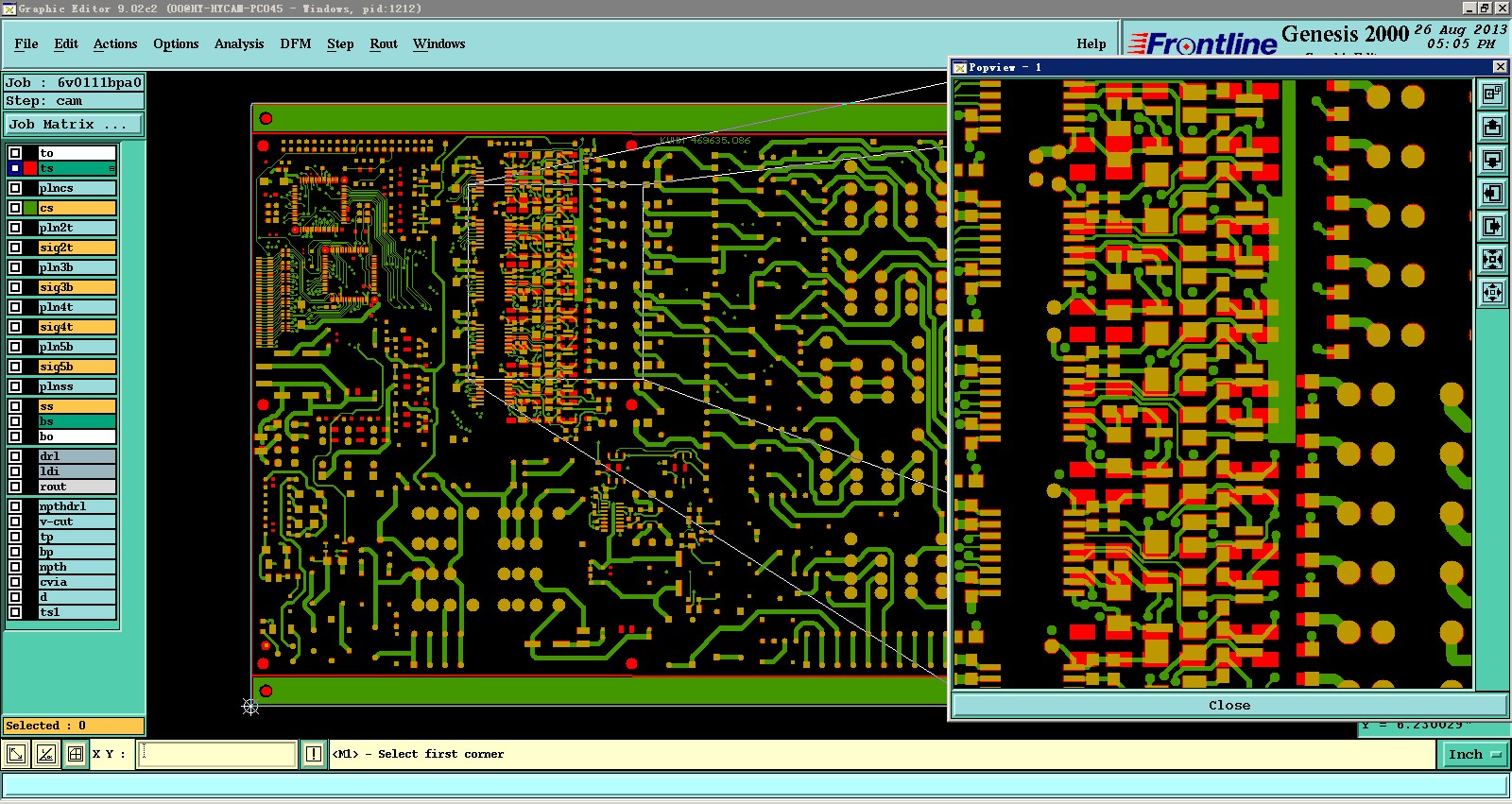
Task: Toggle display of the rout layer
Action: click(x=15, y=487)
